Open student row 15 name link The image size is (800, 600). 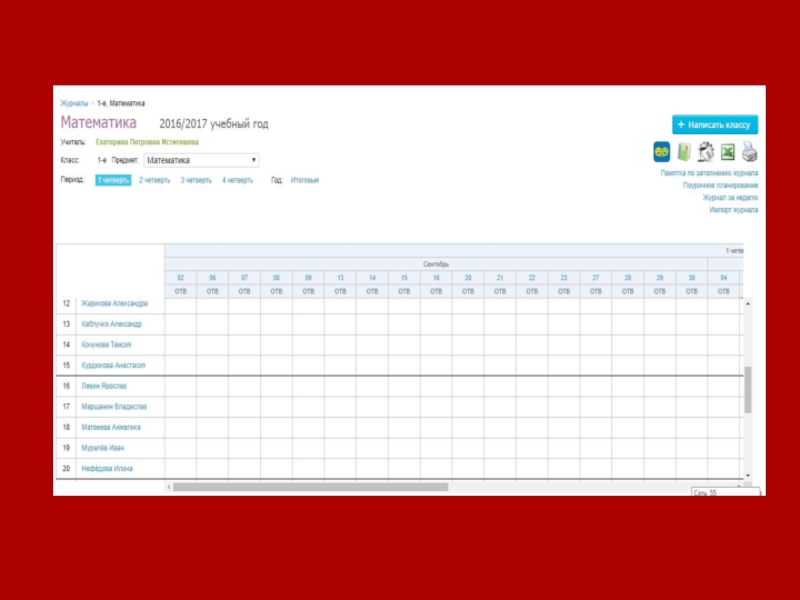[113, 365]
